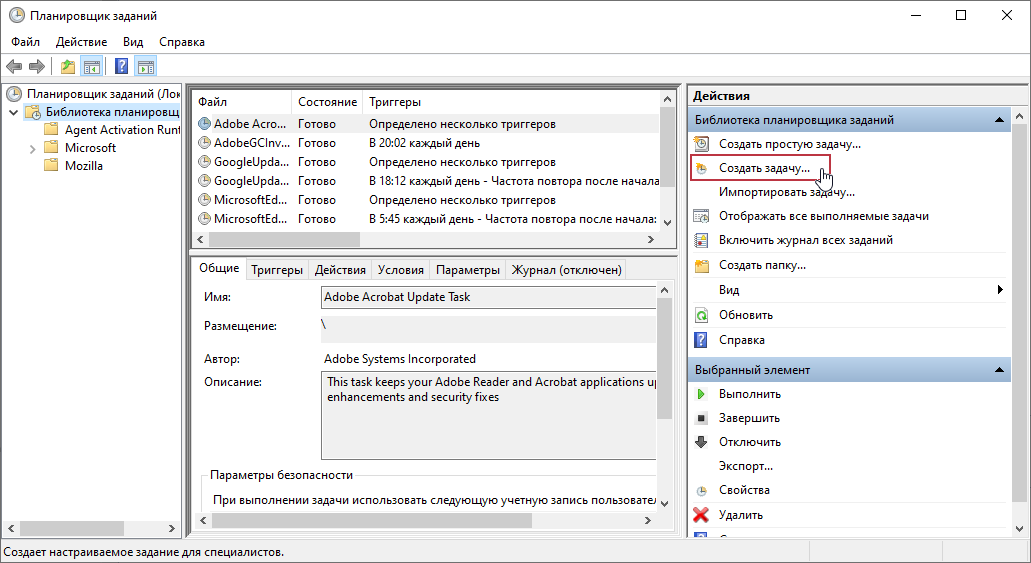
Task: Expand the Microsoft folder tree node
Action: point(32,148)
